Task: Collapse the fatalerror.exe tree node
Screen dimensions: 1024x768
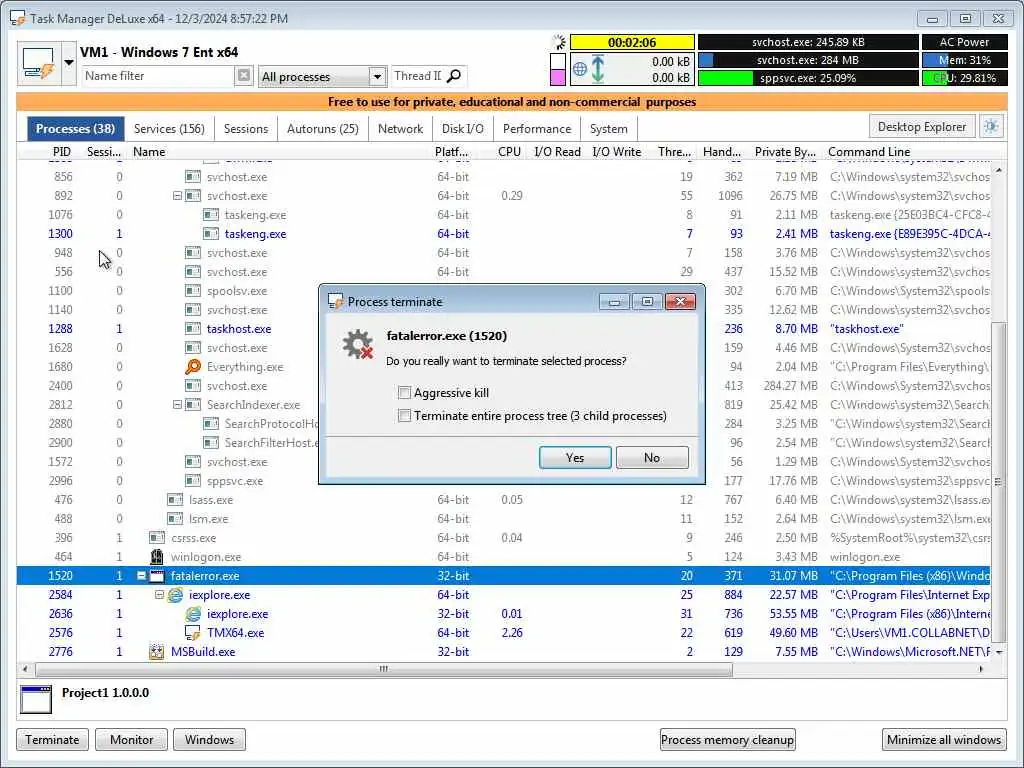Action: point(141,576)
